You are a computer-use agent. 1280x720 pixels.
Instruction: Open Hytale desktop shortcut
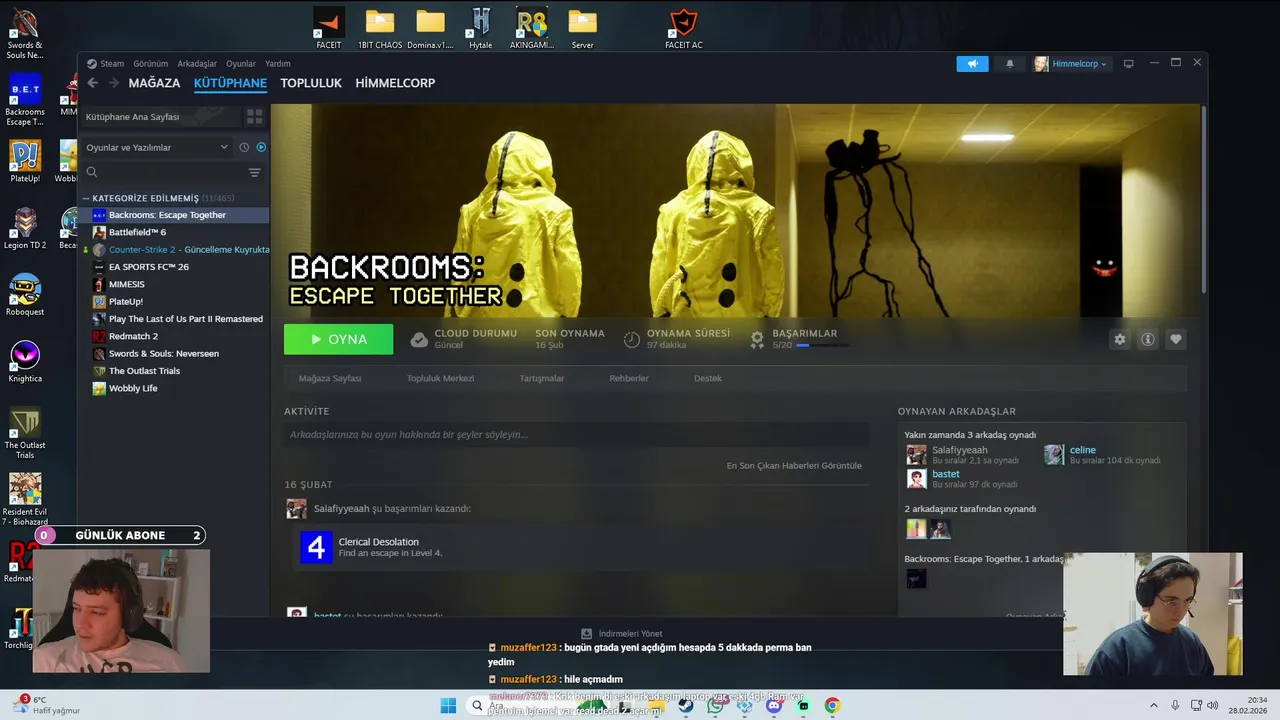[480, 28]
